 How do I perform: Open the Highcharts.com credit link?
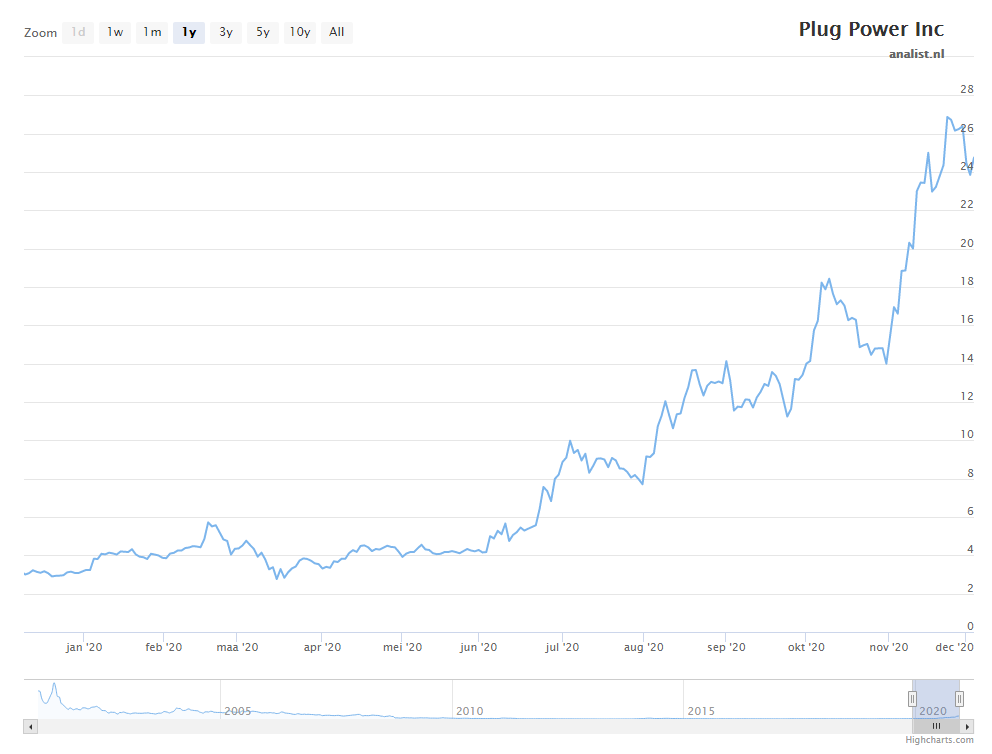point(939,739)
